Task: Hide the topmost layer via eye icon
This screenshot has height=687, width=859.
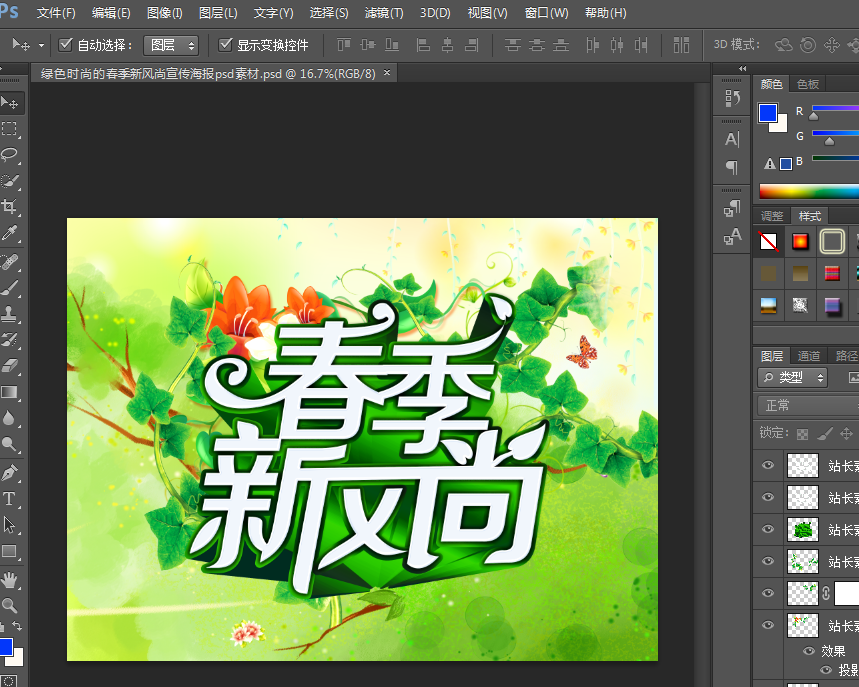Action: (768, 465)
